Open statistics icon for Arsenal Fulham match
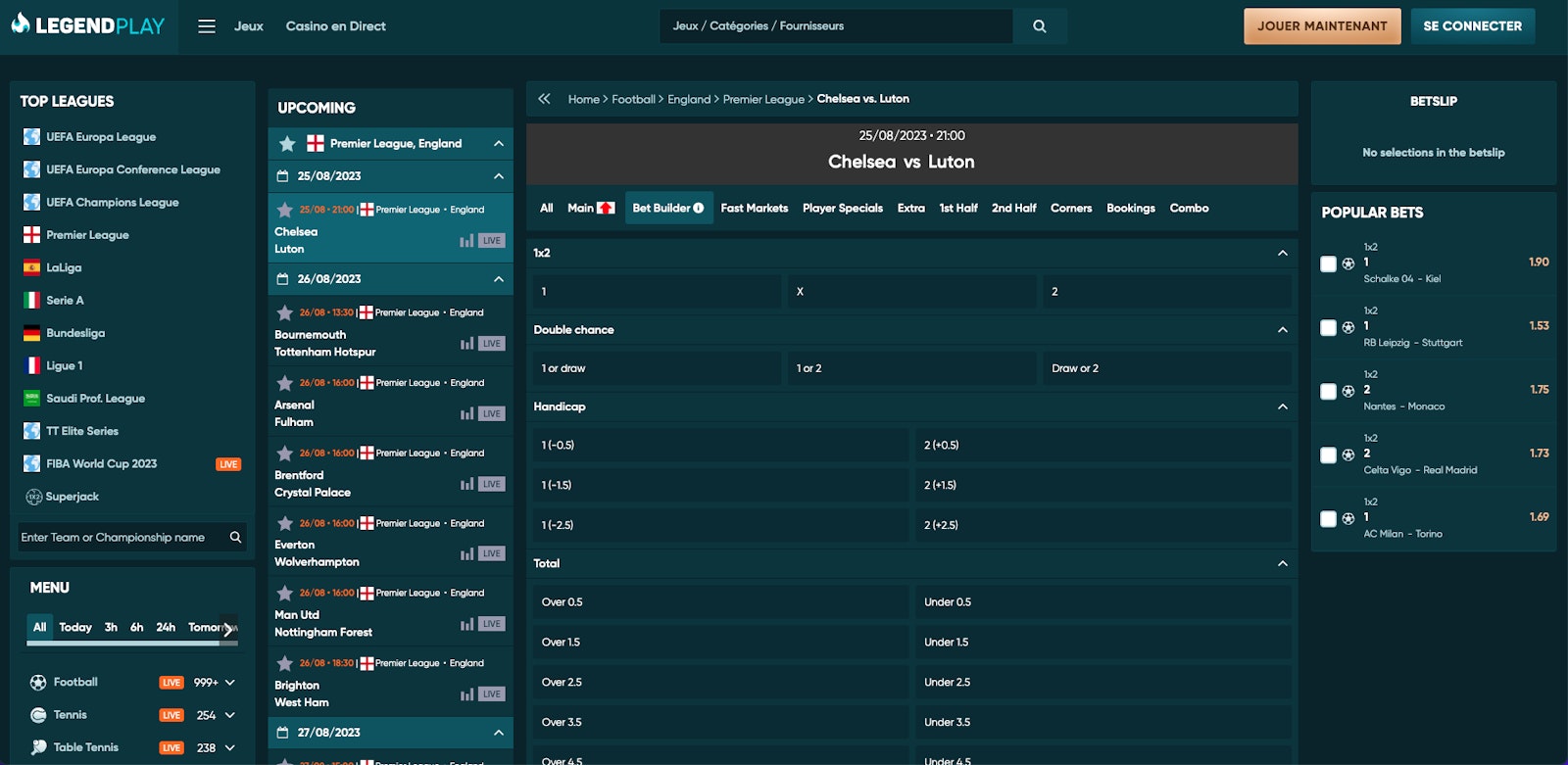The height and width of the screenshot is (765, 1568). tap(466, 413)
